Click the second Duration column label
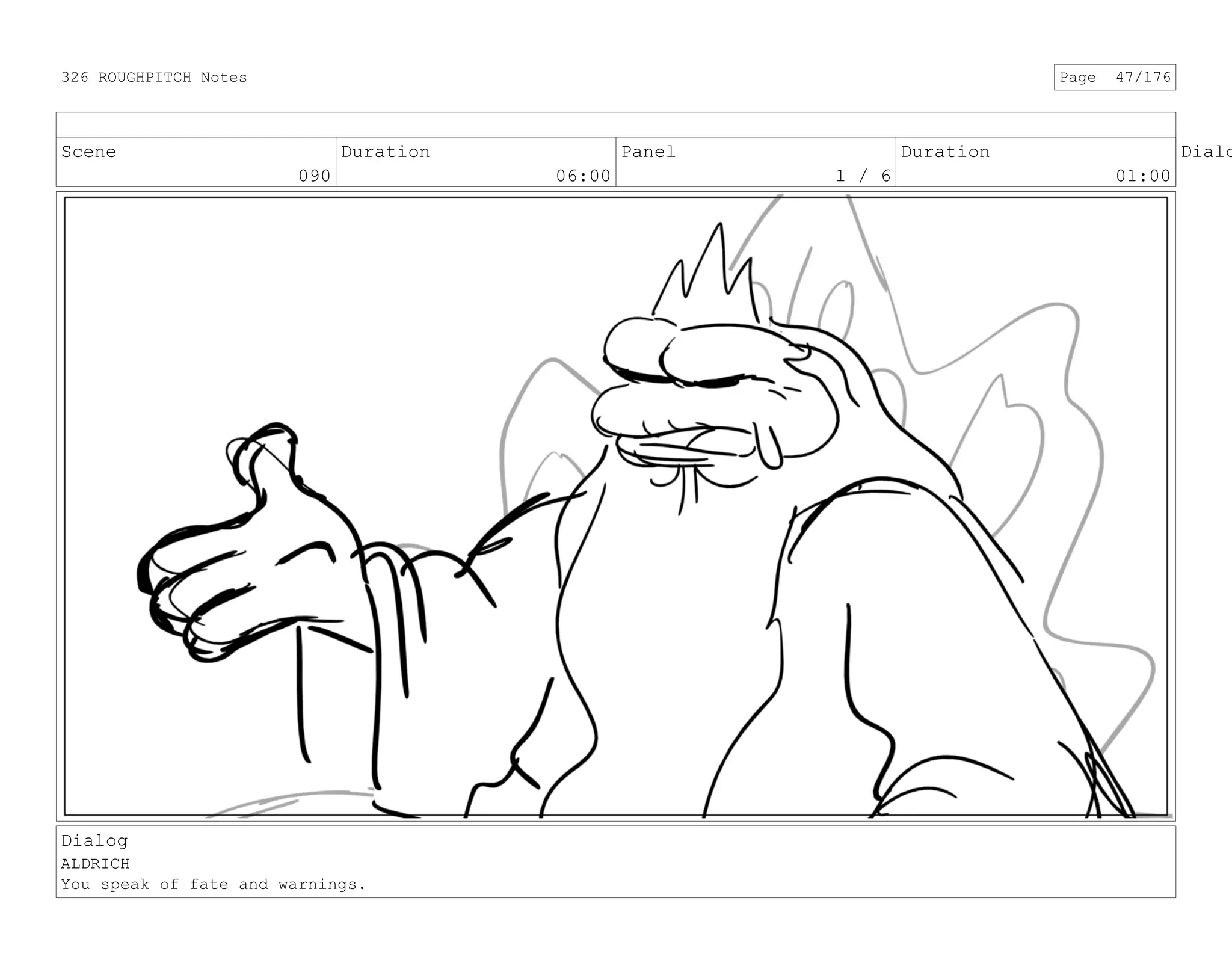The width and height of the screenshot is (1232, 954). (945, 152)
